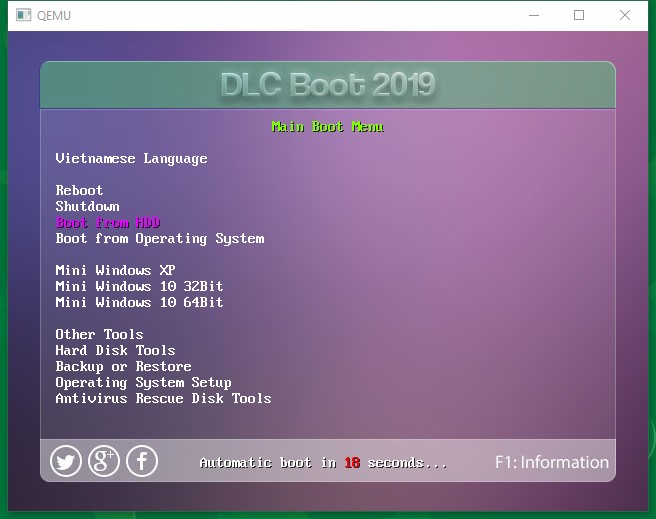Image resolution: width=656 pixels, height=519 pixels.
Task: Open Backup or Restore entry
Action: pyautogui.click(x=123, y=366)
